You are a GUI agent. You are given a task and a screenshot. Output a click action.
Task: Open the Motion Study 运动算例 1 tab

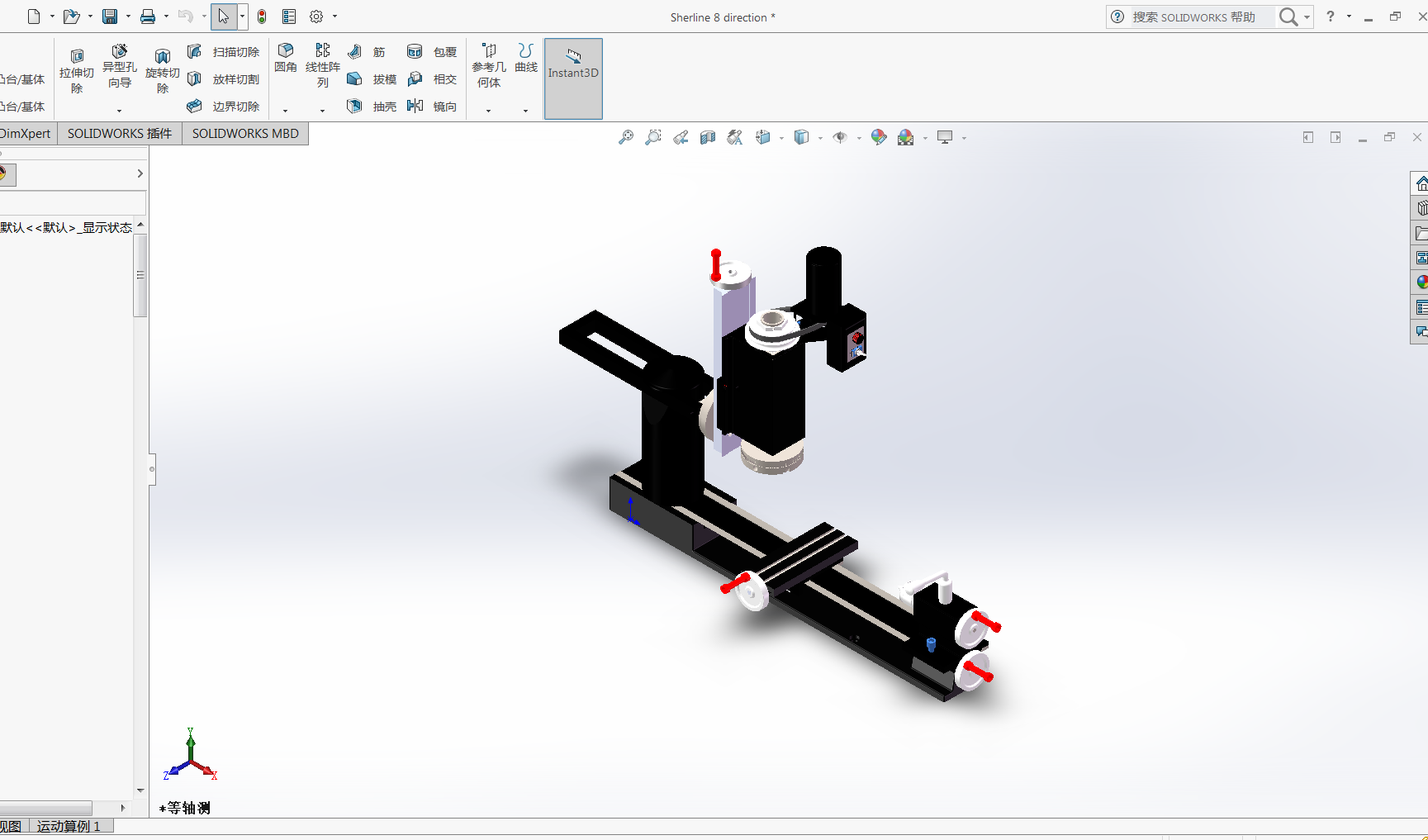pos(69,826)
